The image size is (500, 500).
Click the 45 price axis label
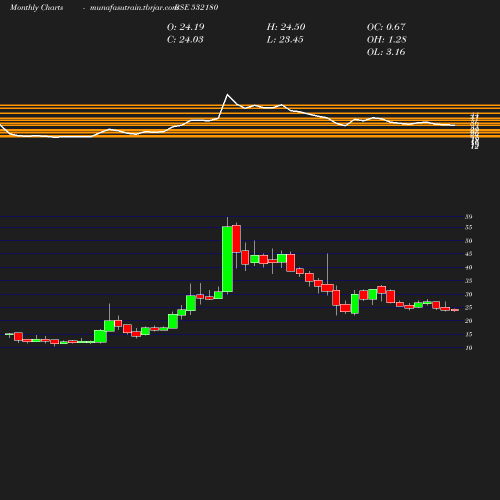pyautogui.click(x=469, y=254)
